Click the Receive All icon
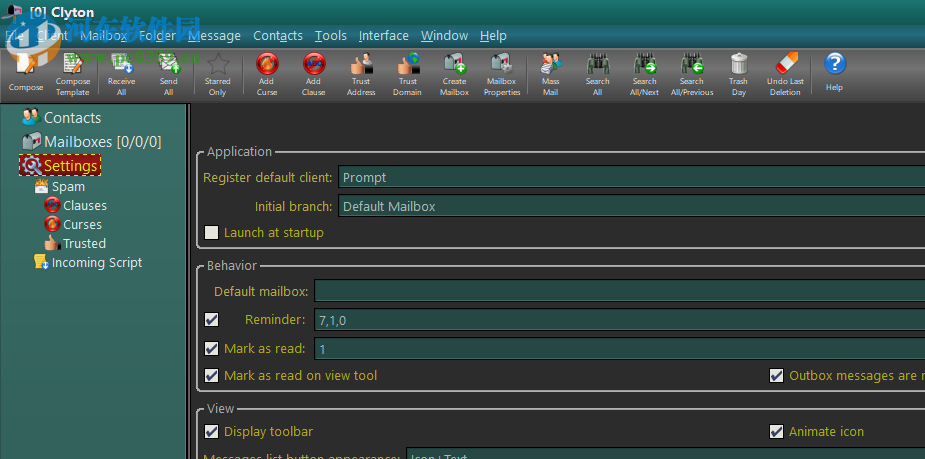This screenshot has width=925, height=459. tap(122, 63)
